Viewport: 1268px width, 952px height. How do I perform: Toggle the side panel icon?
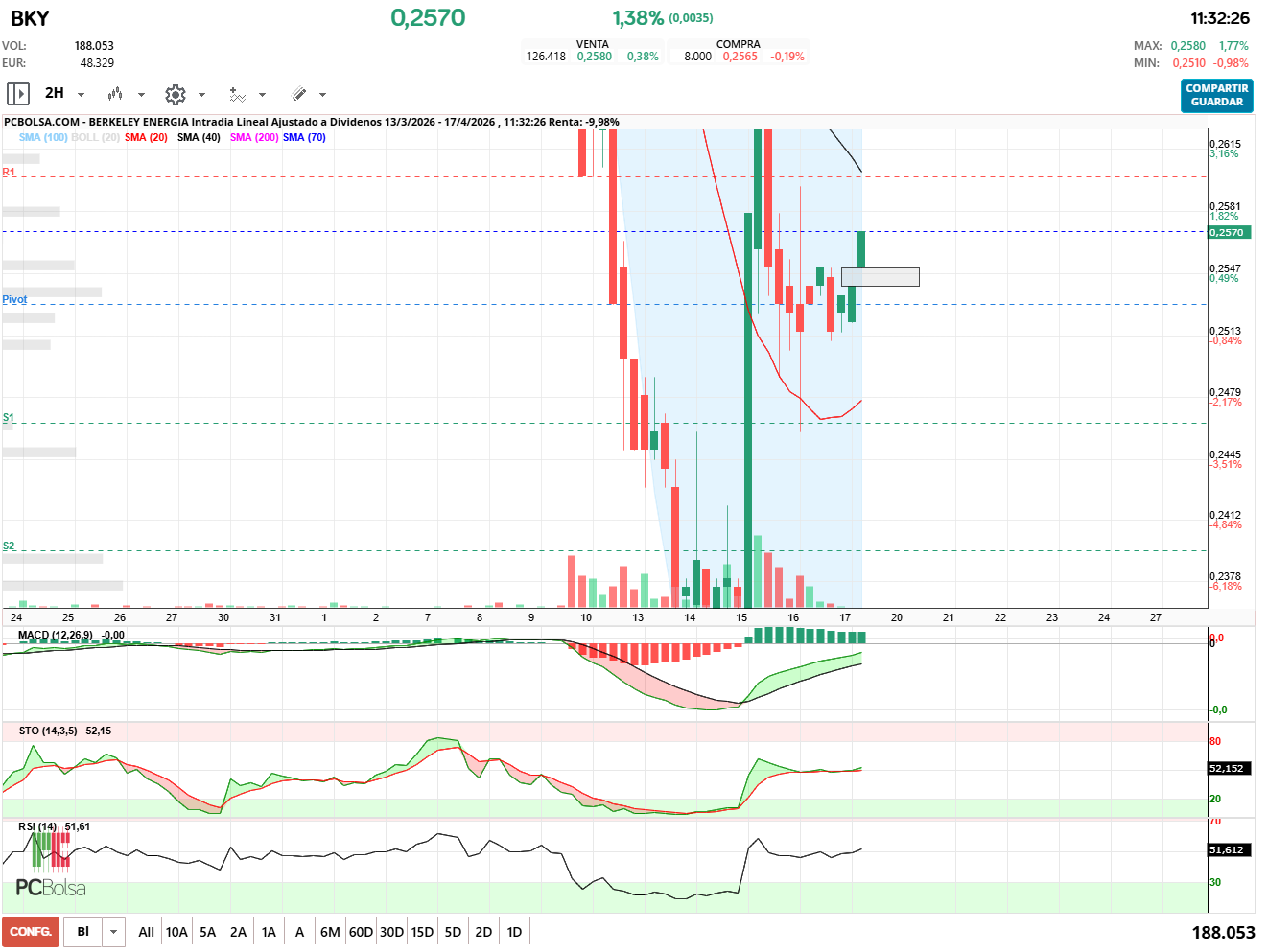point(17,94)
